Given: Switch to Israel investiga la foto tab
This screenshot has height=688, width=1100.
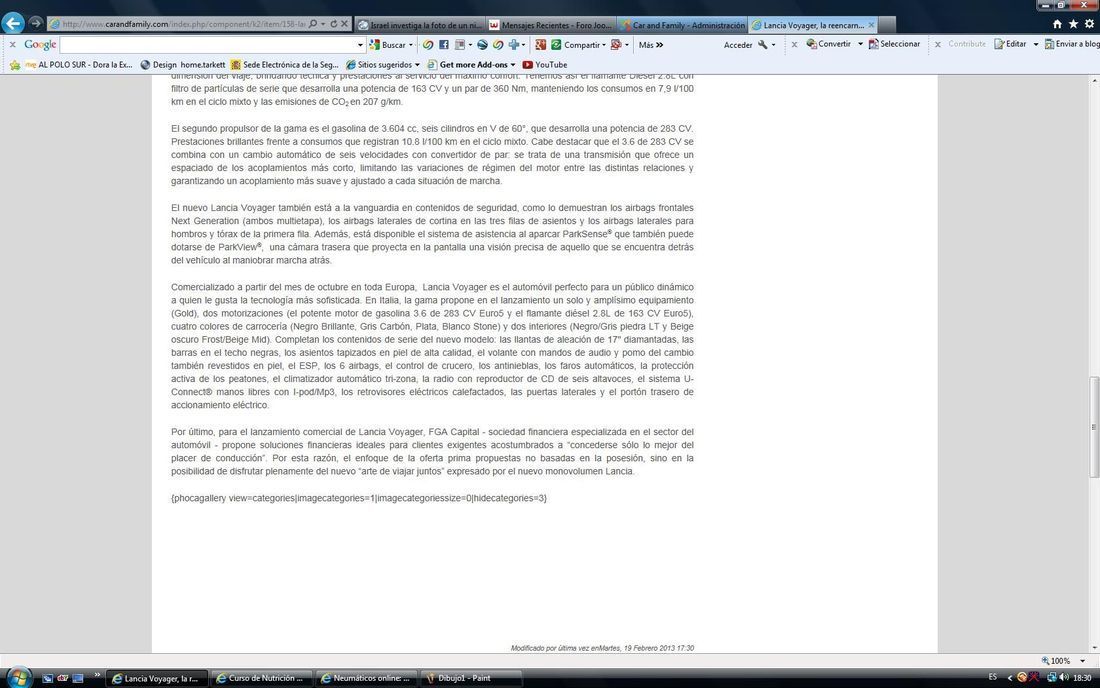Looking at the screenshot, I should pyautogui.click(x=420, y=25).
